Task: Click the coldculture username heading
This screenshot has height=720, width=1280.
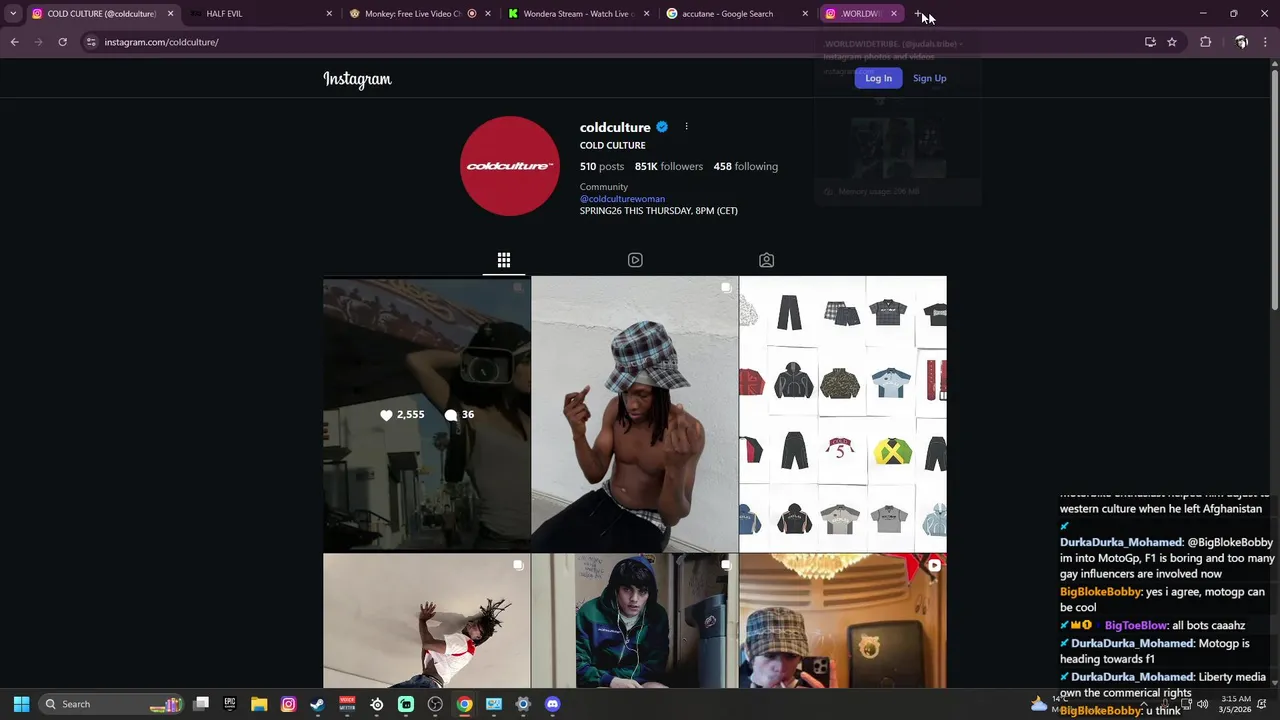Action: 615,127
